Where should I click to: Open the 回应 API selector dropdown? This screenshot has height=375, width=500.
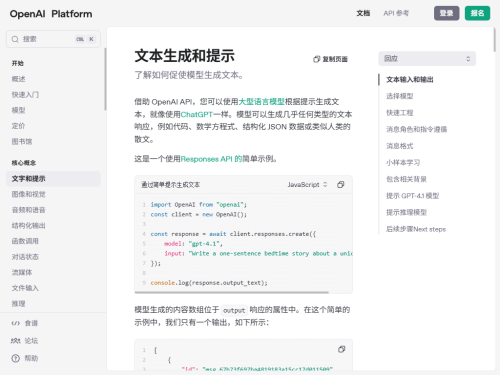(427, 59)
